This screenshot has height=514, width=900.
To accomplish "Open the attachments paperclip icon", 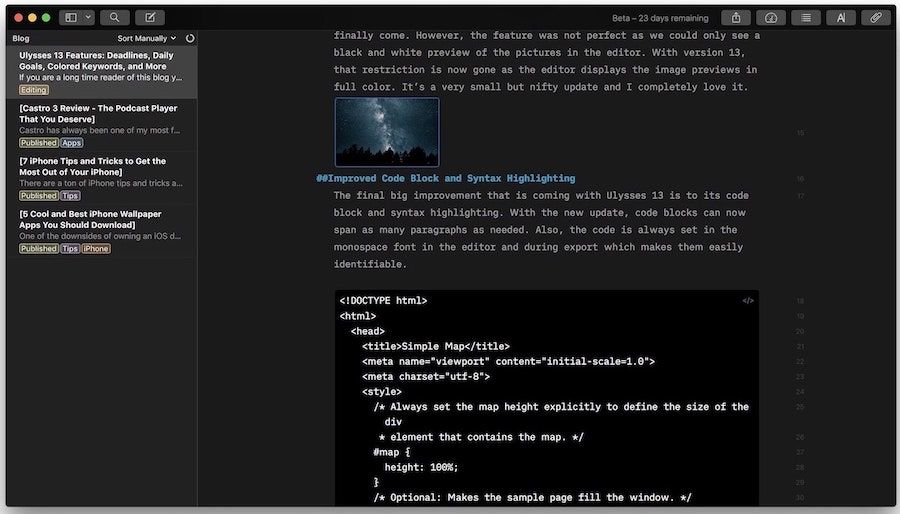I will tap(876, 17).
